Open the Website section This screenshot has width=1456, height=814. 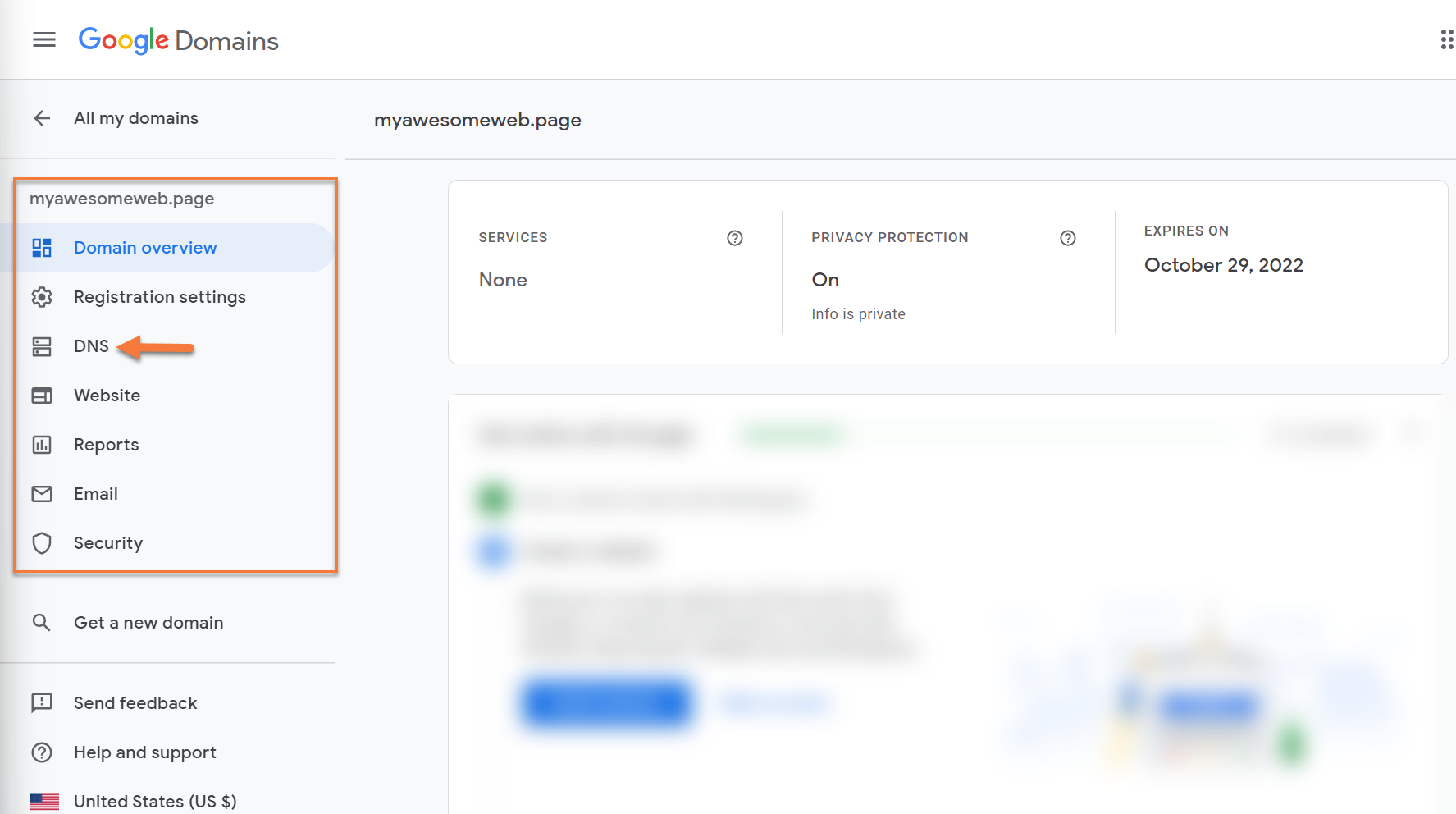pyautogui.click(x=107, y=396)
